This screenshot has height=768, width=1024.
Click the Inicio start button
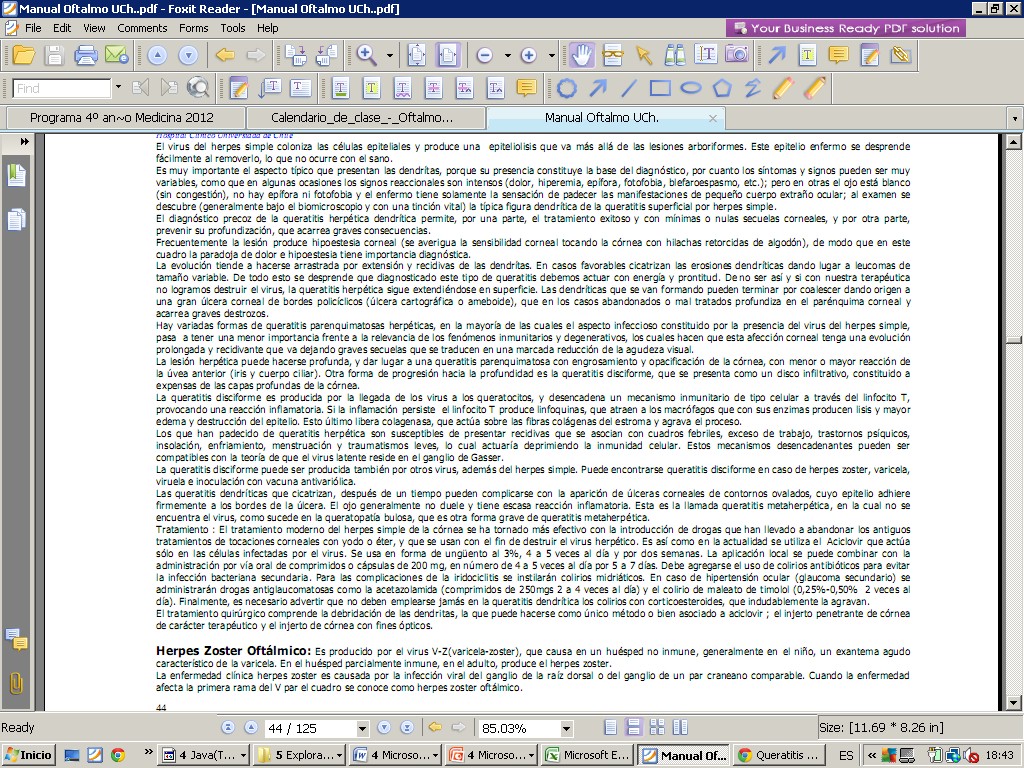tap(29, 755)
